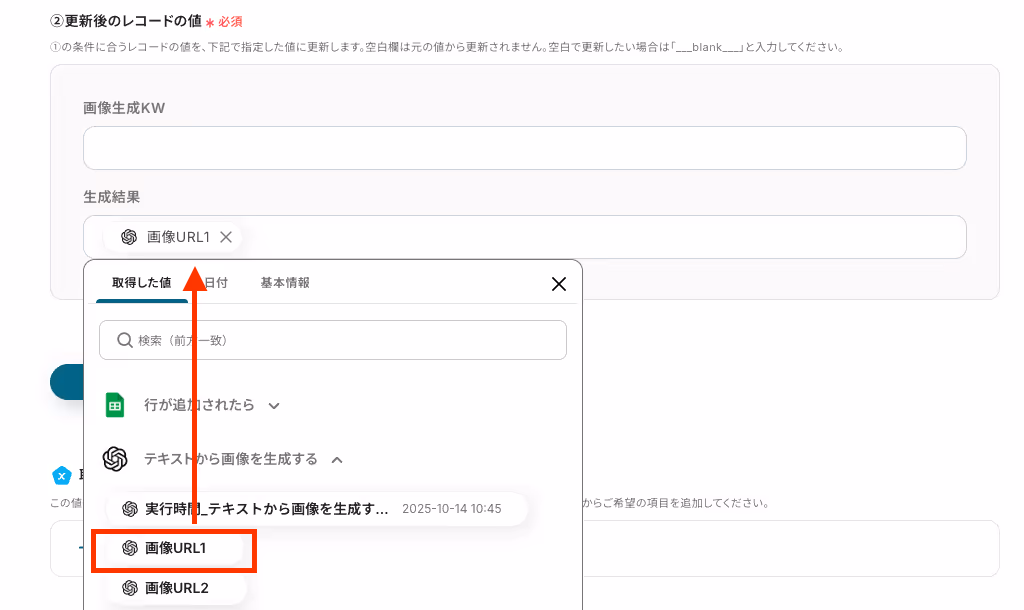
Task: Click the ②更新後のレコードの値 heading
Action: (x=126, y=21)
